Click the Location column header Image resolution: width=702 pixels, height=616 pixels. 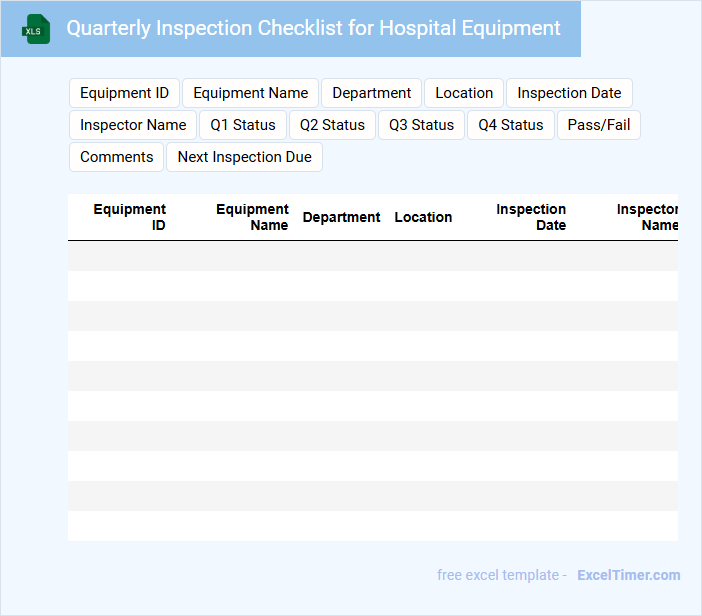coord(423,217)
